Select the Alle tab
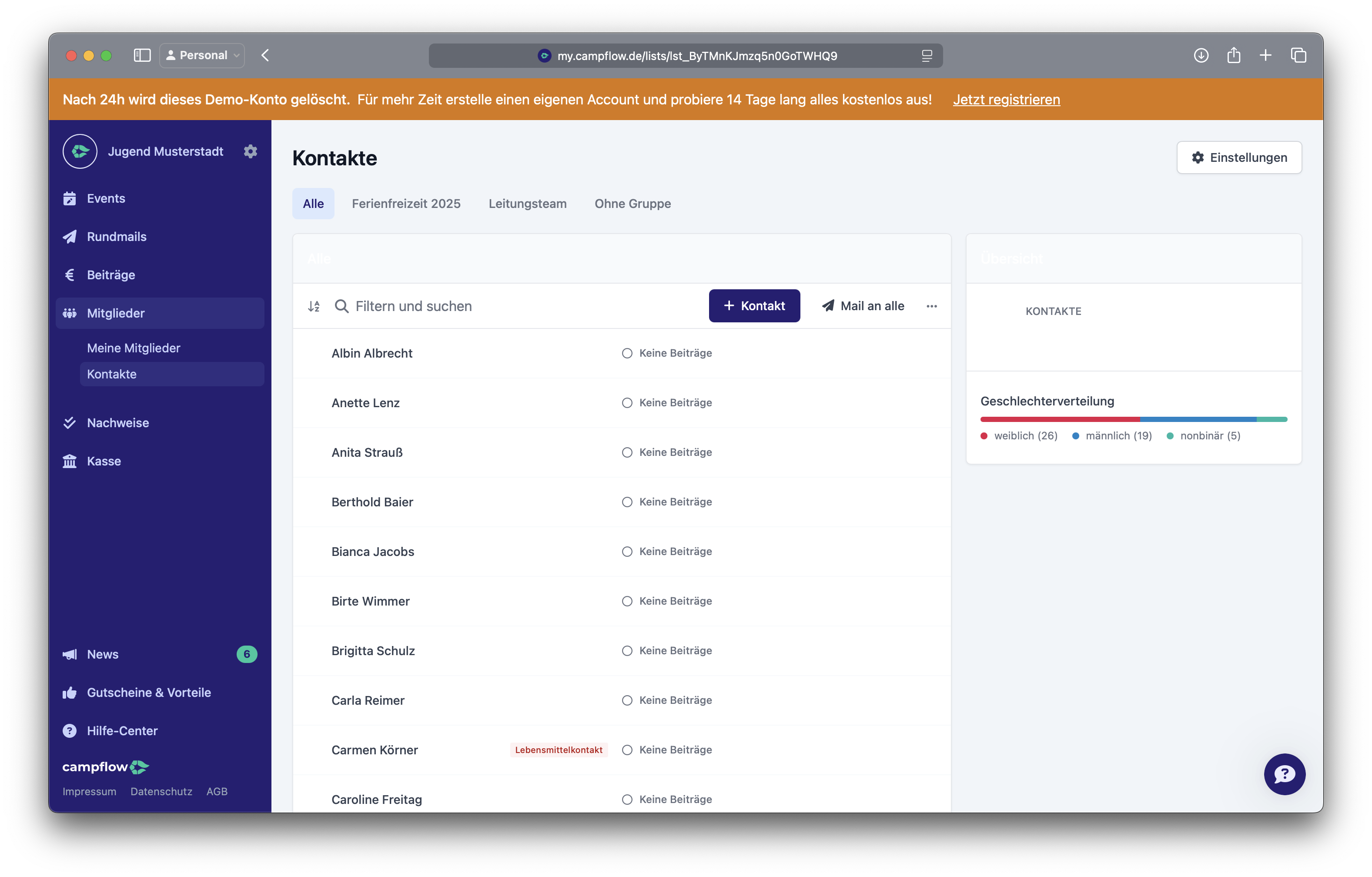 [x=313, y=204]
